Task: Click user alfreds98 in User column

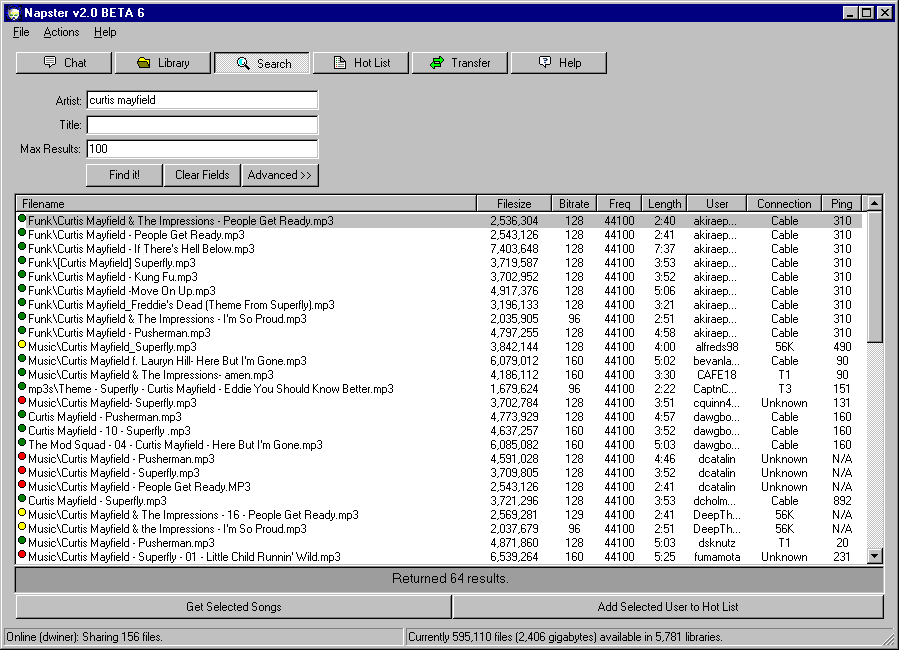Action: point(717,347)
